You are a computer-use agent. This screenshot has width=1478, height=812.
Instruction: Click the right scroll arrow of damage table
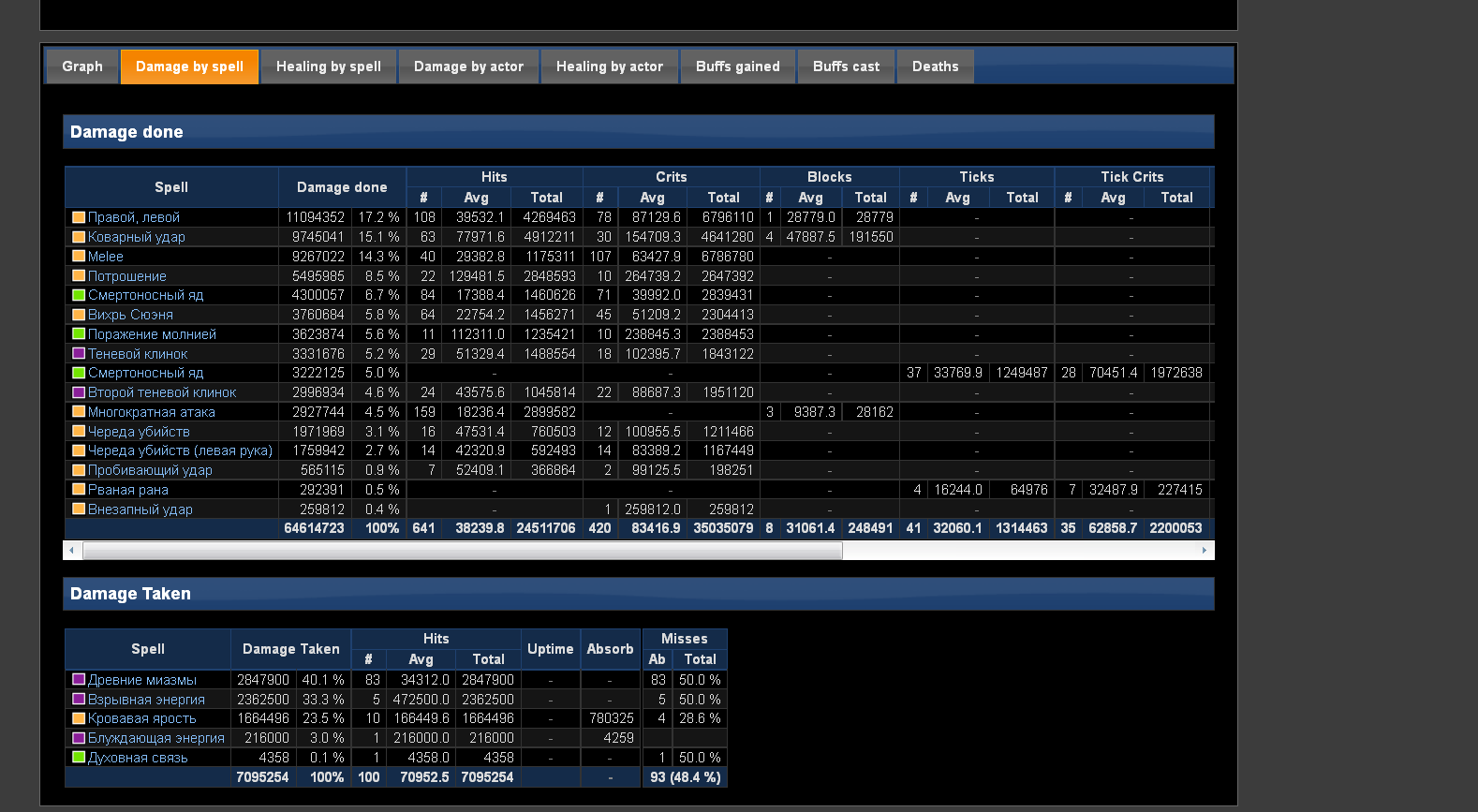(x=1205, y=551)
